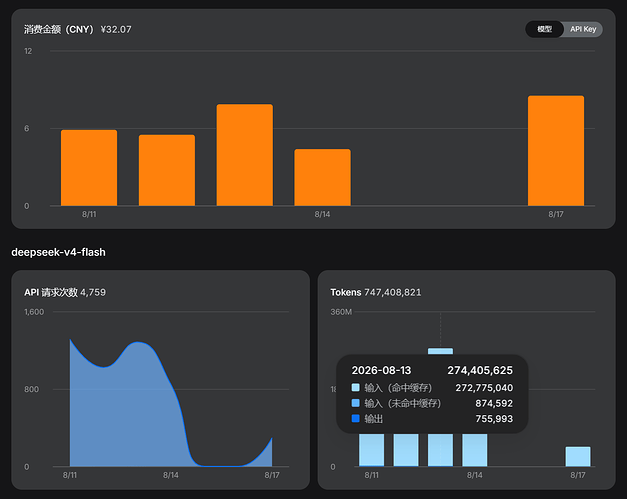Image resolution: width=627 pixels, height=499 pixels.
Task: Click the 输出 dark blue legend swatch
Action: (355, 419)
